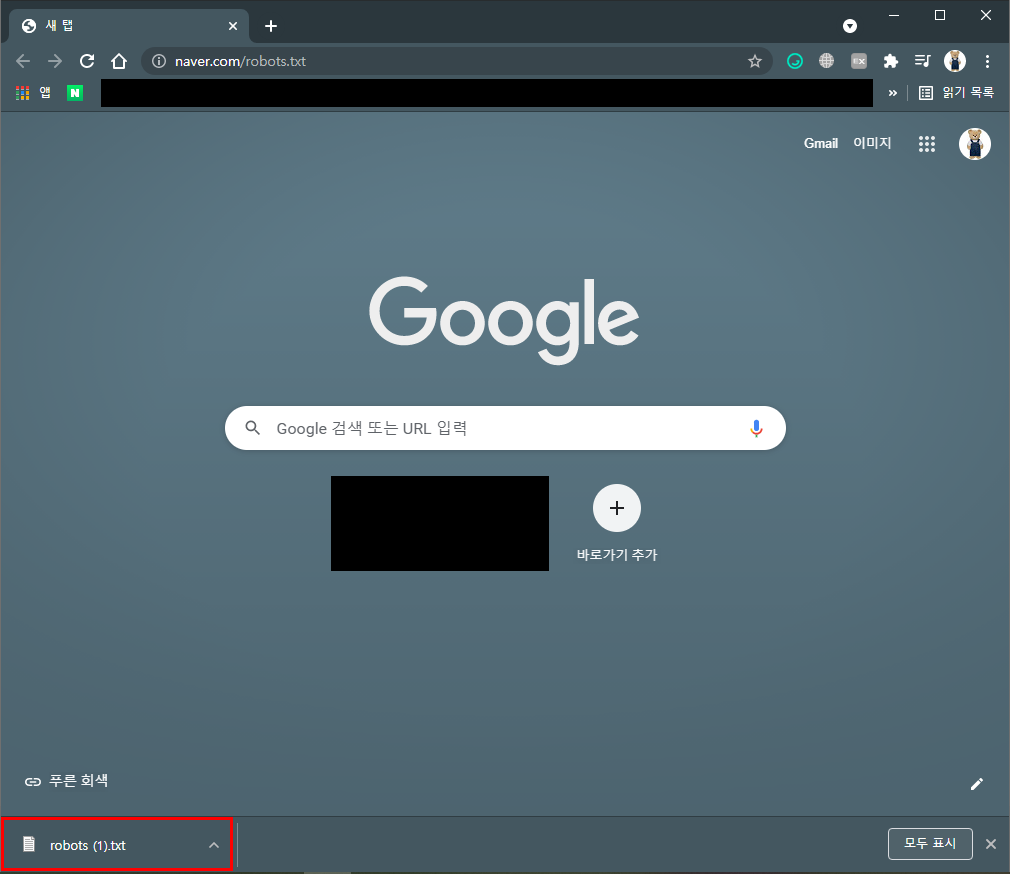Open a new tab with plus button
The height and width of the screenshot is (874, 1010).
[271, 26]
